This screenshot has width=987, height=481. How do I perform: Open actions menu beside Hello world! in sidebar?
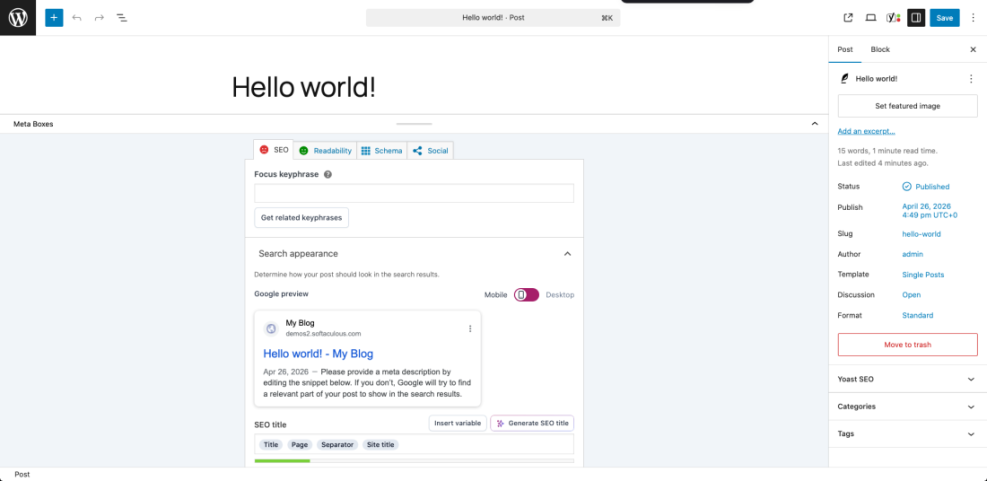click(970, 78)
